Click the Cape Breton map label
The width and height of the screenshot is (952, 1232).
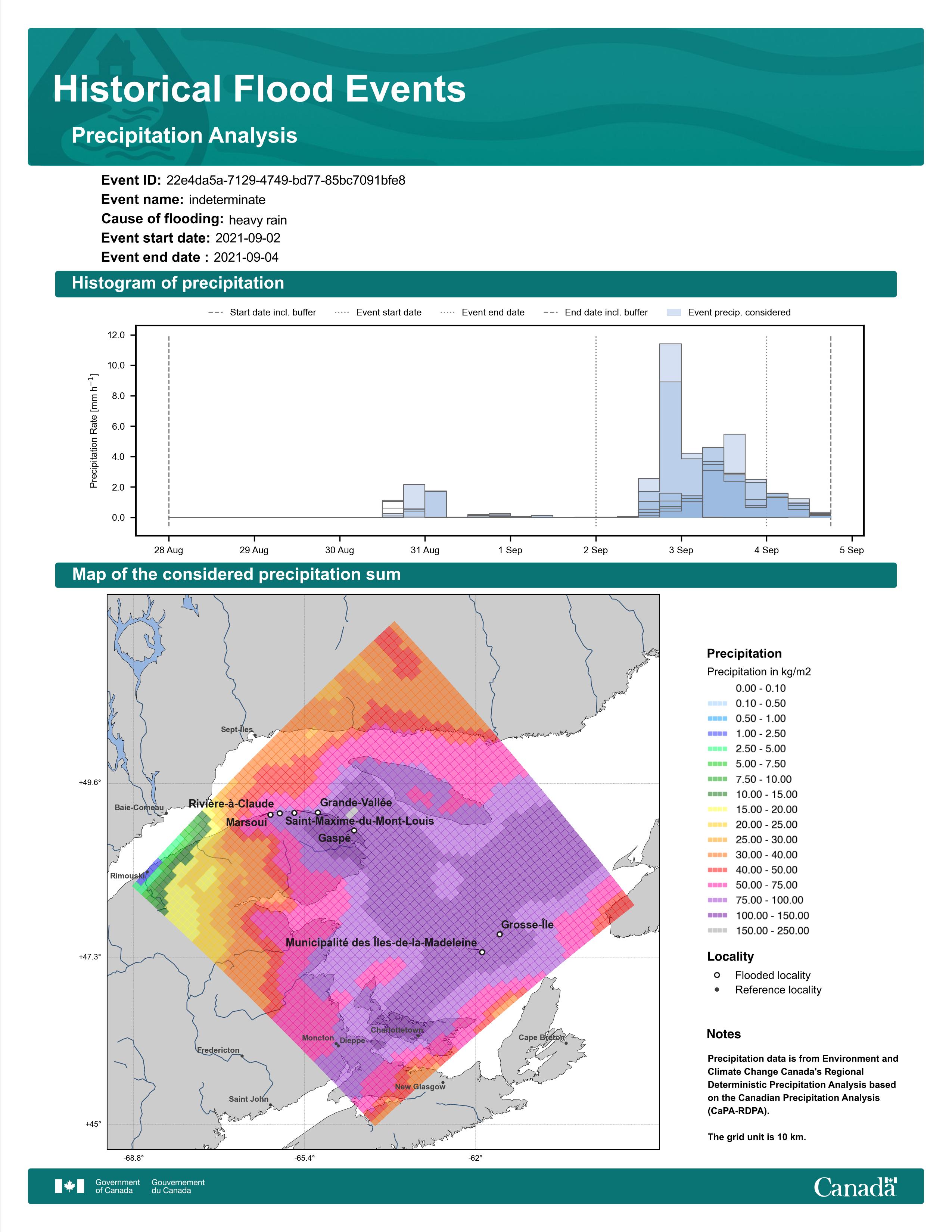[541, 1037]
